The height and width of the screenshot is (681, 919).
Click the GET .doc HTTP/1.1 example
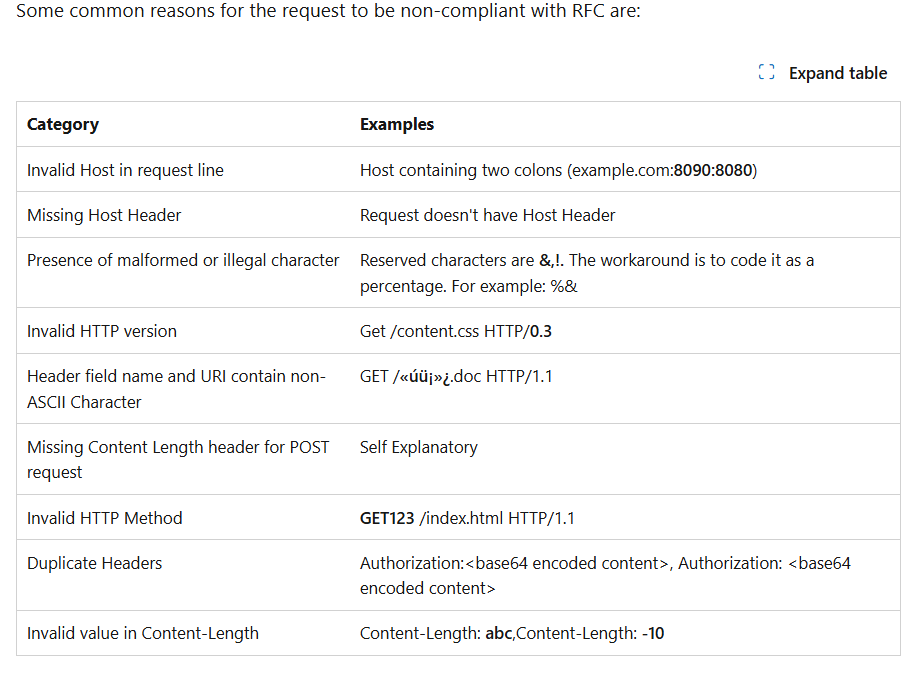tap(456, 376)
